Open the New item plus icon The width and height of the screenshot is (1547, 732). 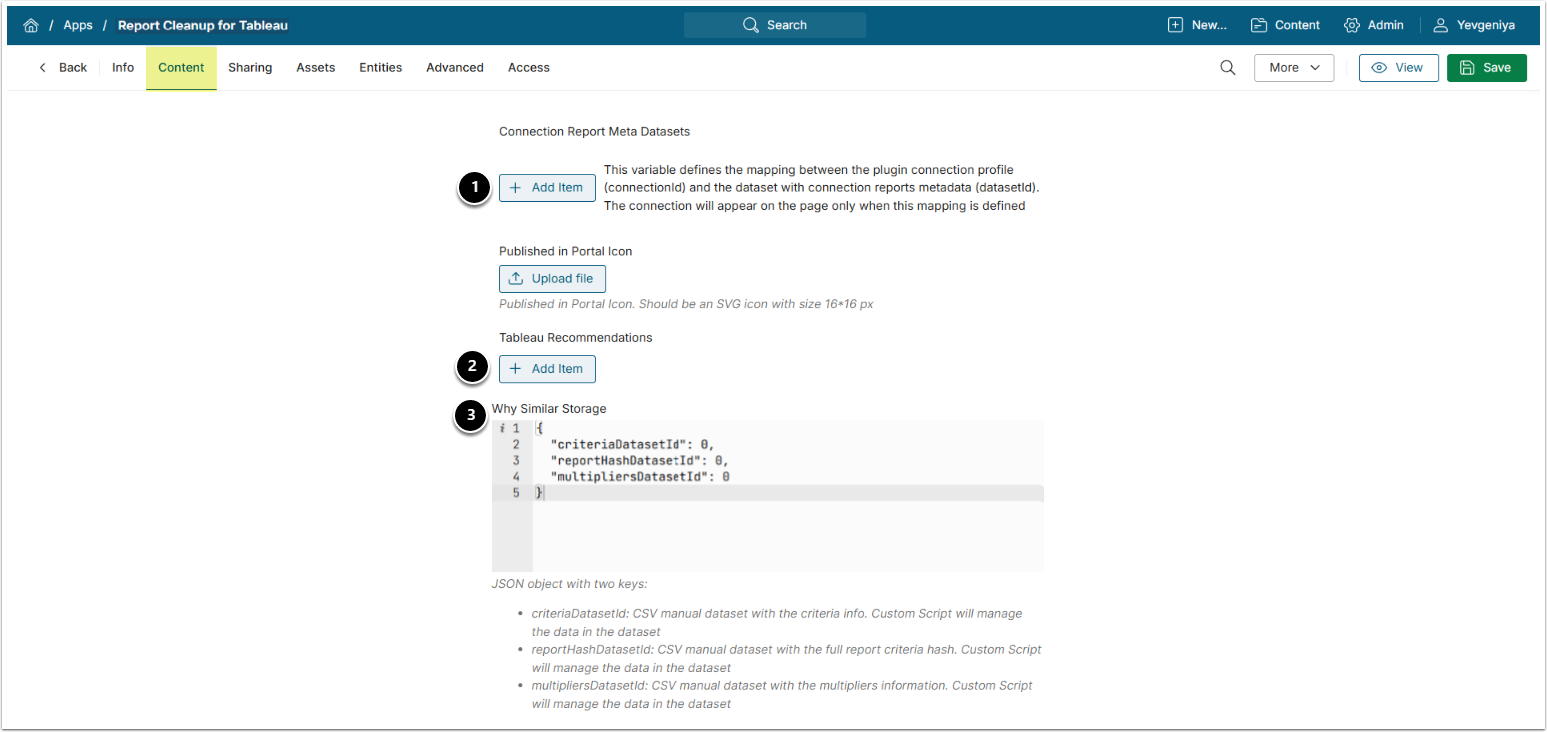click(x=1175, y=25)
